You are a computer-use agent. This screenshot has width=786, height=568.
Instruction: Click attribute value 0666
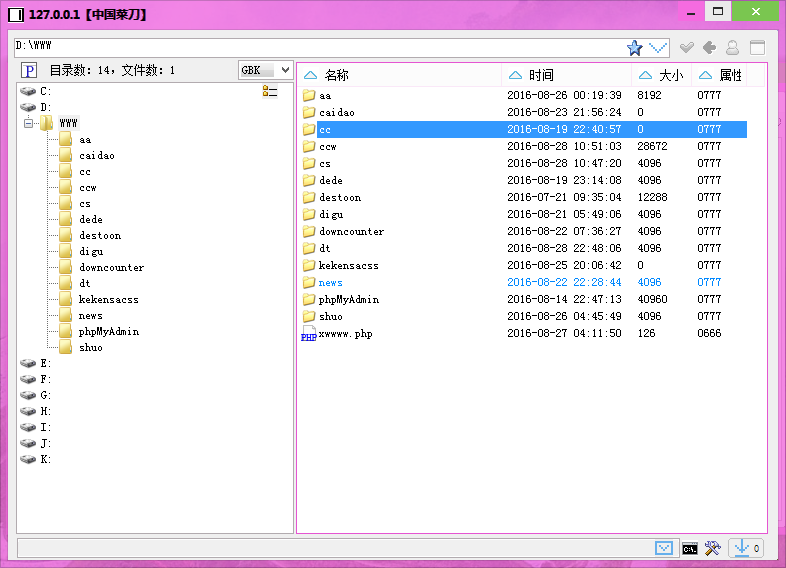709,333
